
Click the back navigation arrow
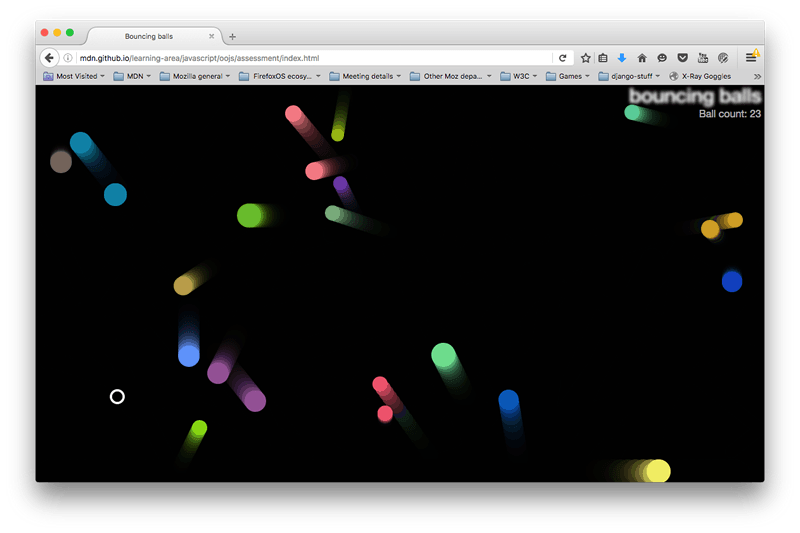pyautogui.click(x=49, y=58)
